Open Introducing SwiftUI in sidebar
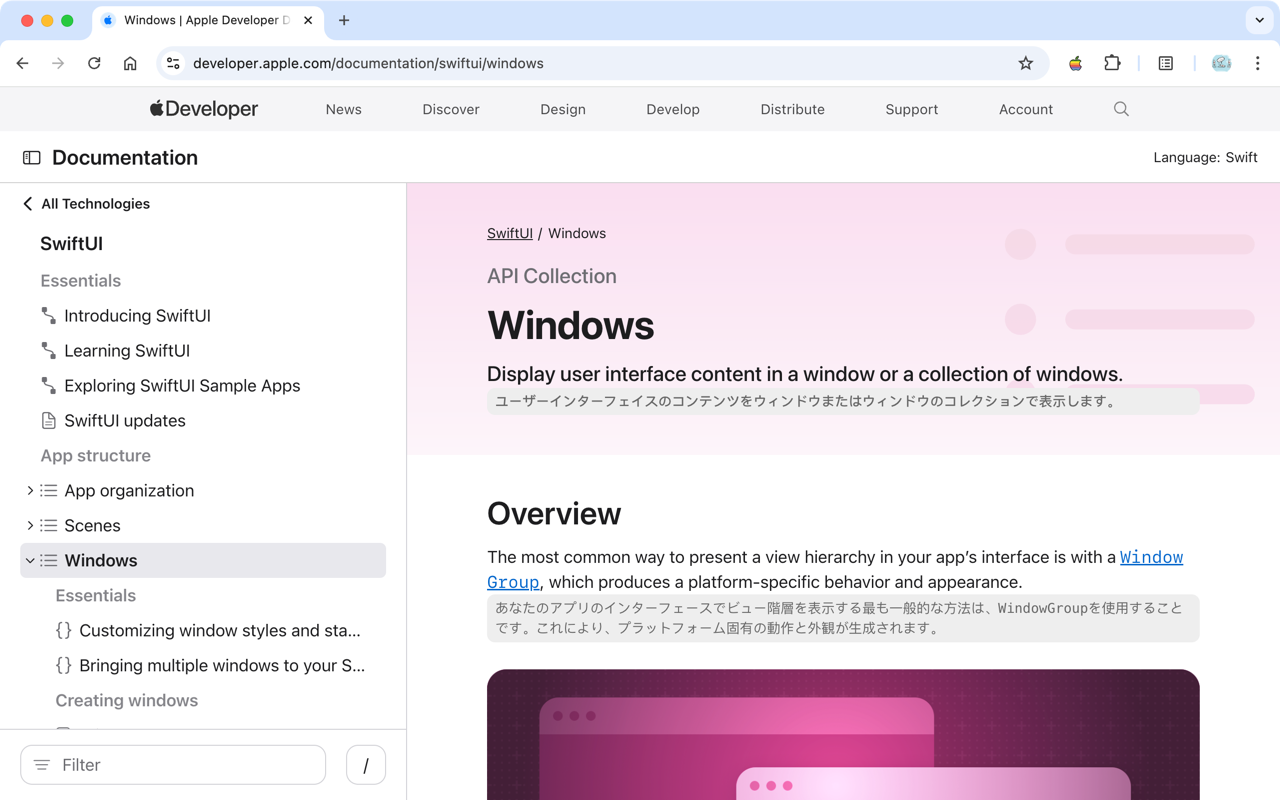Viewport: 1280px width, 800px height. coord(137,316)
